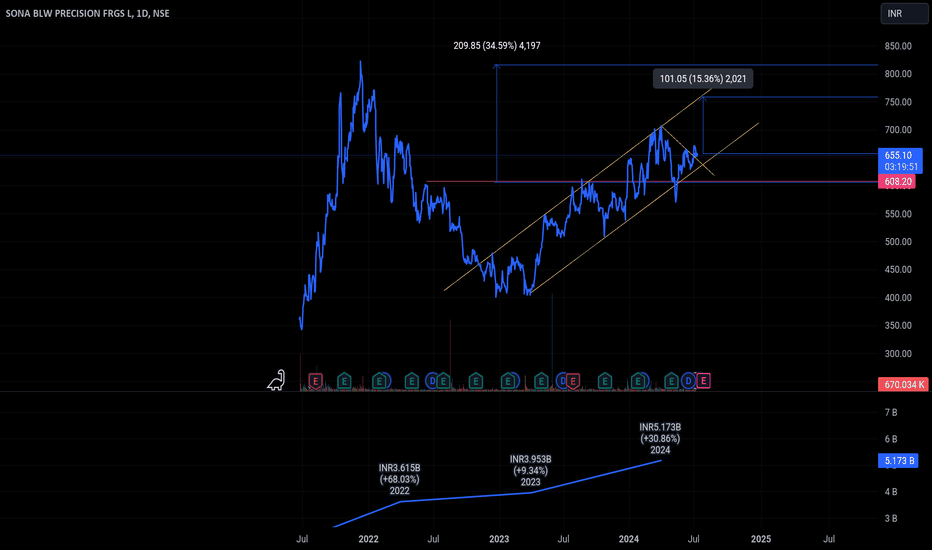Screen dimensions: 932x550
Task: Click the 2025 label on time axis
Action: coord(761,539)
